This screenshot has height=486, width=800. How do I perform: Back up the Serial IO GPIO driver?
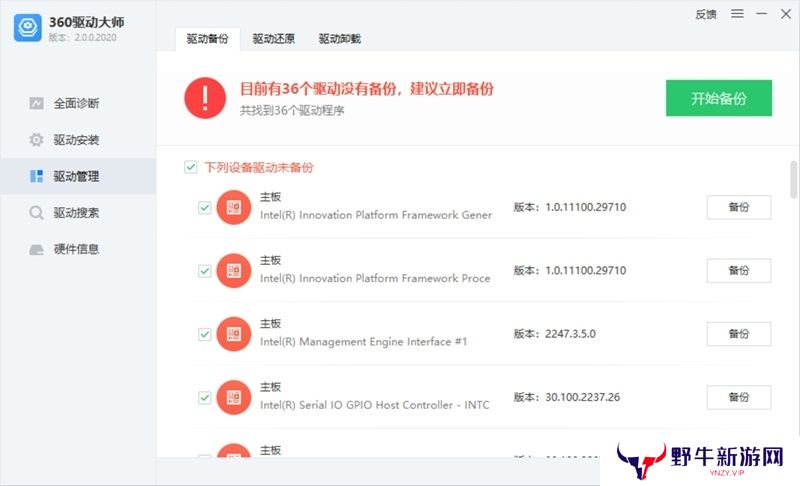pos(739,397)
